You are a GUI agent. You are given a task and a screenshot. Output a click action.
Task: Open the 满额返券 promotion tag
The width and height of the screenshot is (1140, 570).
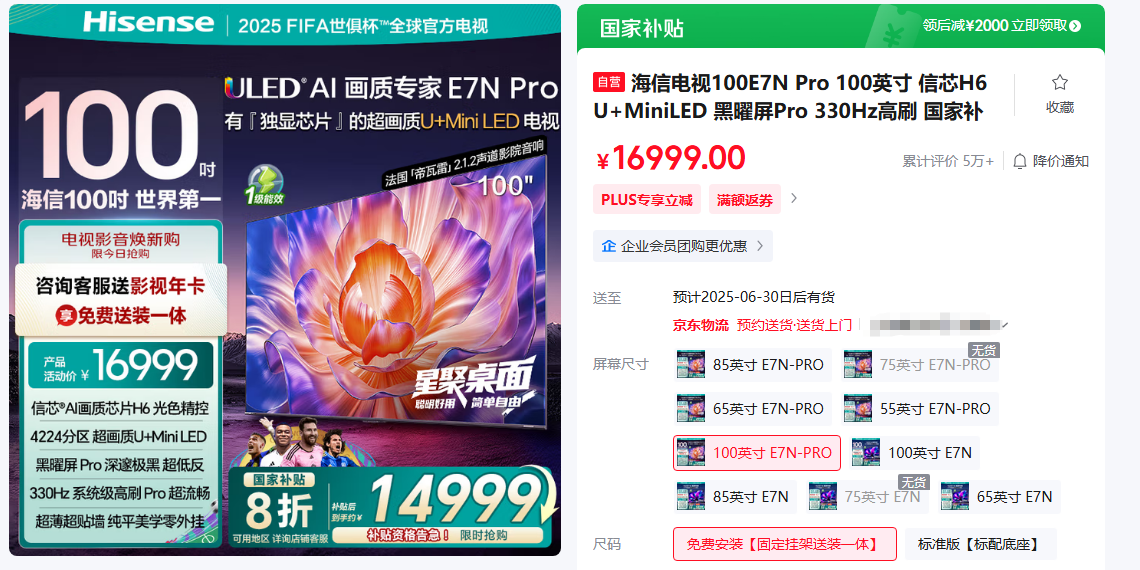pyautogui.click(x=744, y=199)
